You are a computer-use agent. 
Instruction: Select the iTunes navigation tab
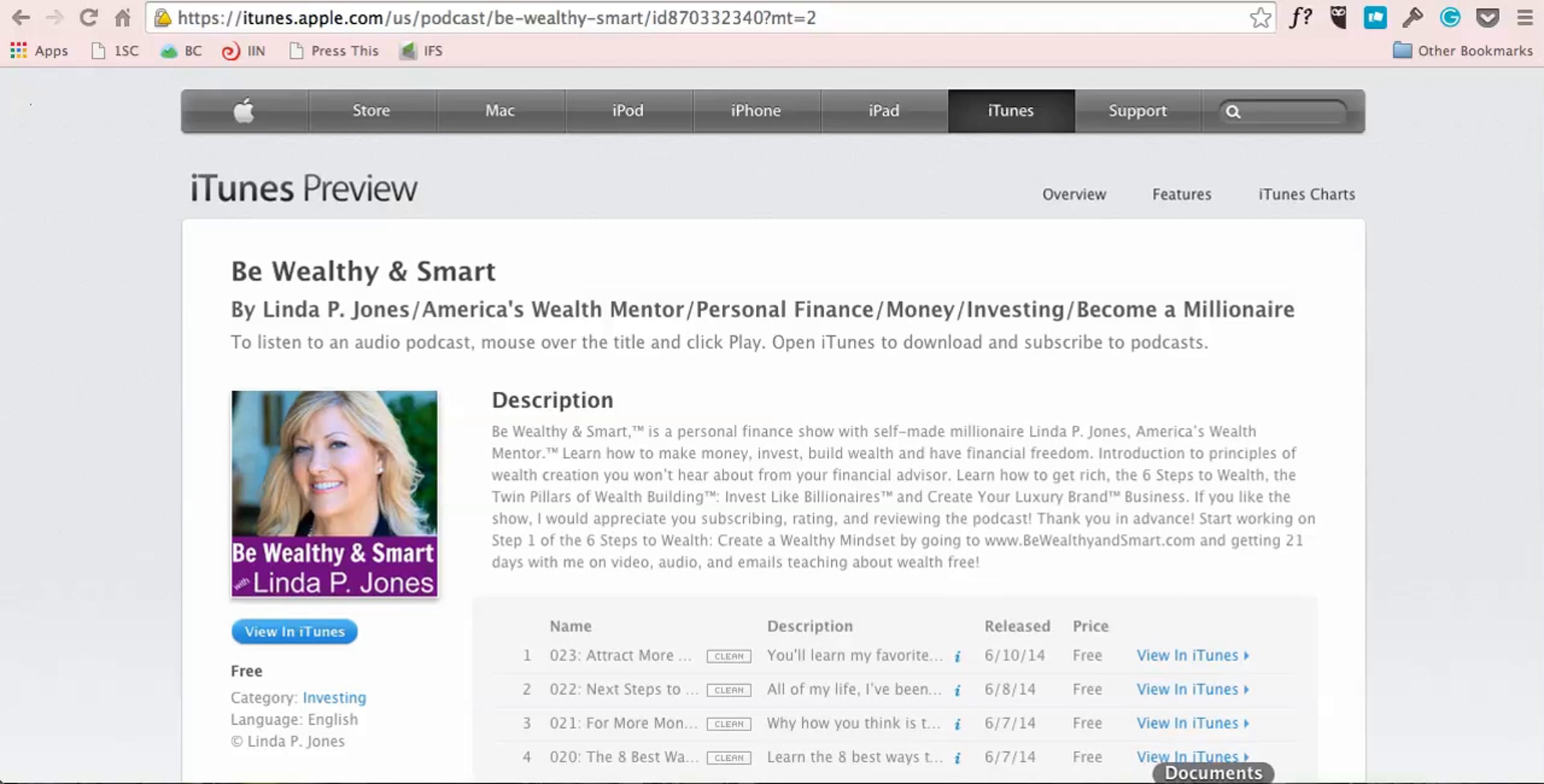click(1011, 111)
